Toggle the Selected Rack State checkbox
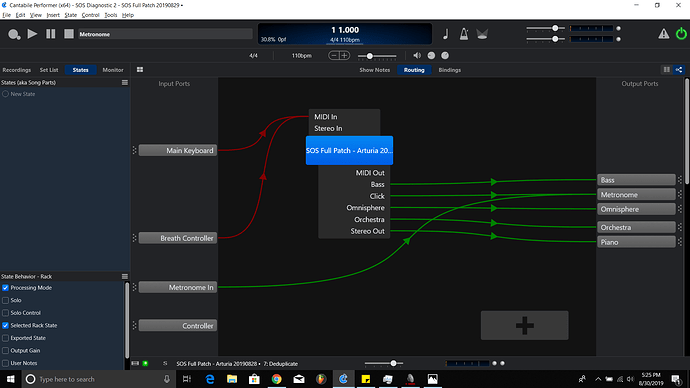Viewport: 690px width, 388px height. (x=5, y=326)
